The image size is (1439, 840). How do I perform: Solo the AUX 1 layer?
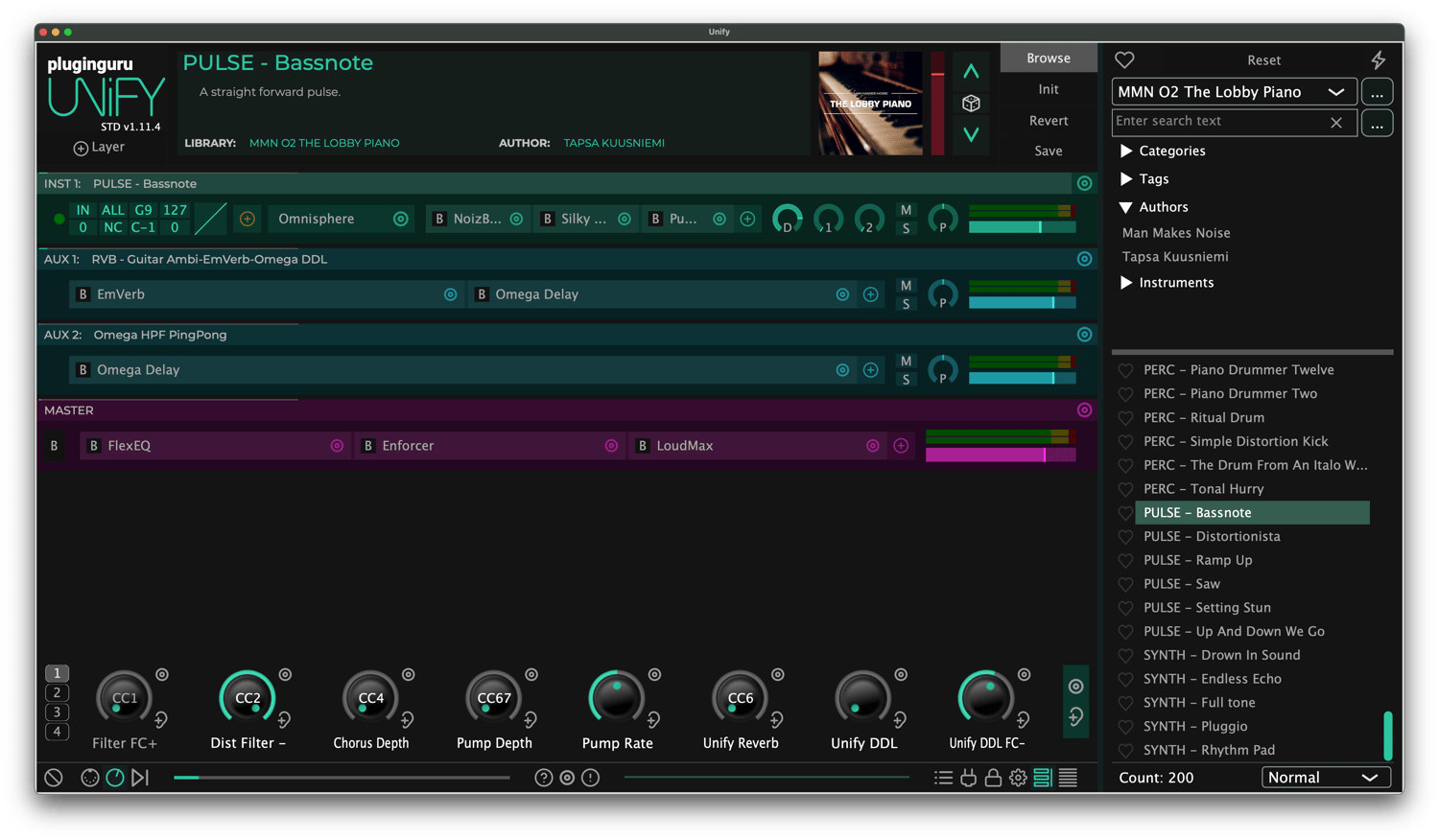click(906, 304)
